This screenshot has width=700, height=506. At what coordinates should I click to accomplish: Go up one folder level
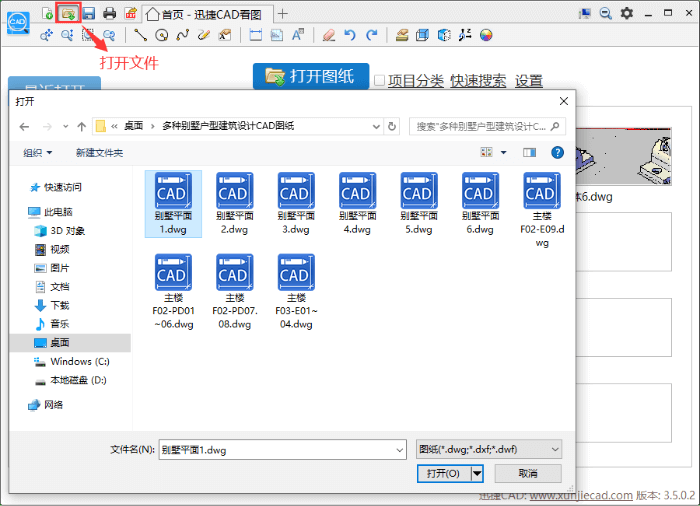coord(82,127)
